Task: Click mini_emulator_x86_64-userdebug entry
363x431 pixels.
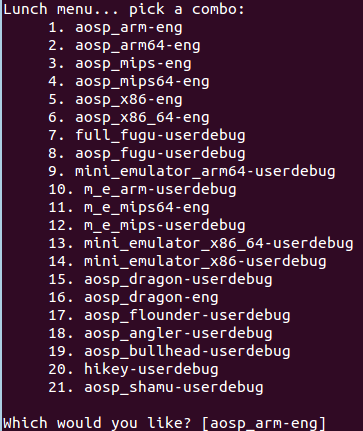Action: click(219, 244)
